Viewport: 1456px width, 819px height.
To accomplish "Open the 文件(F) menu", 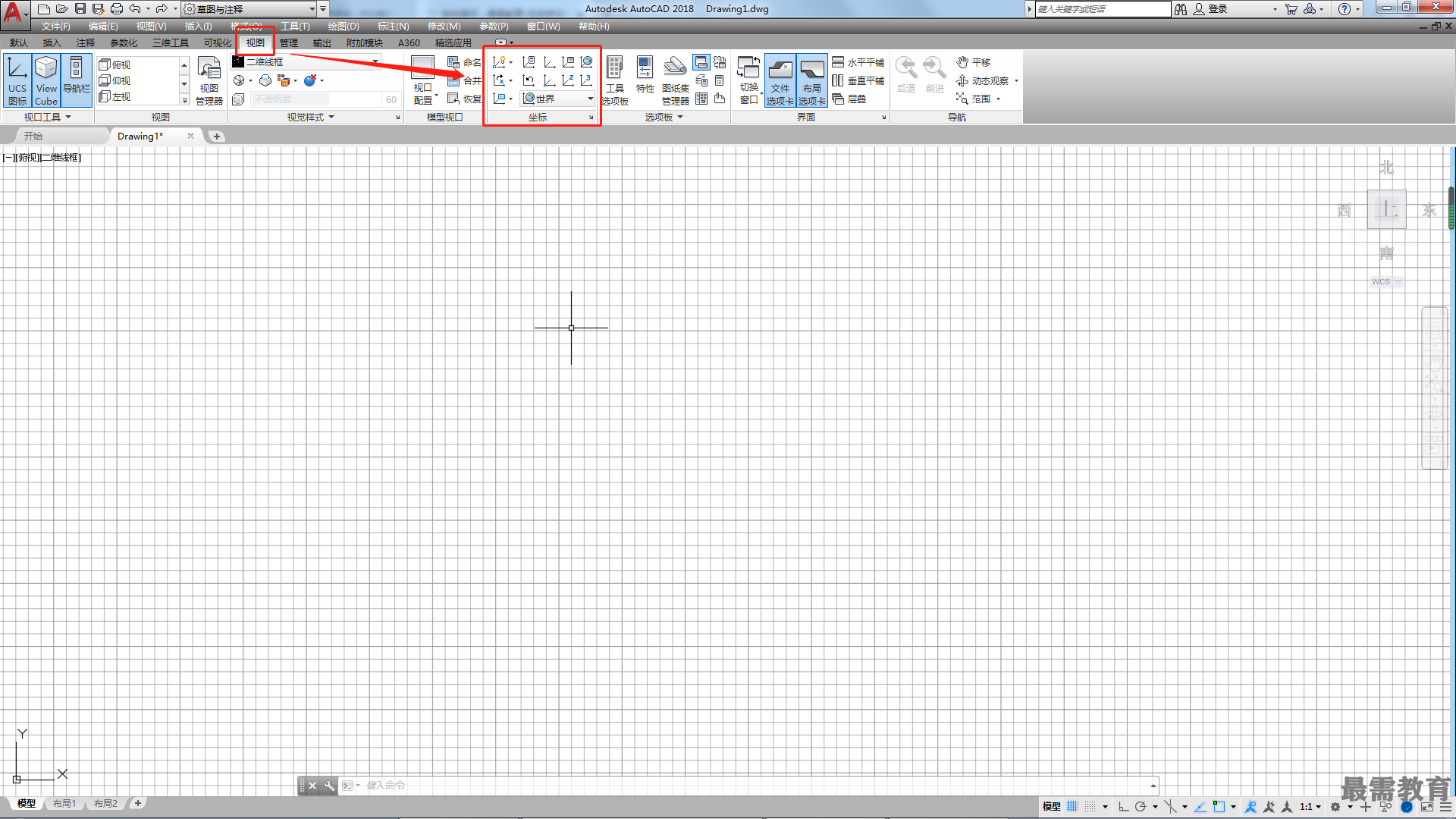I will (56, 27).
